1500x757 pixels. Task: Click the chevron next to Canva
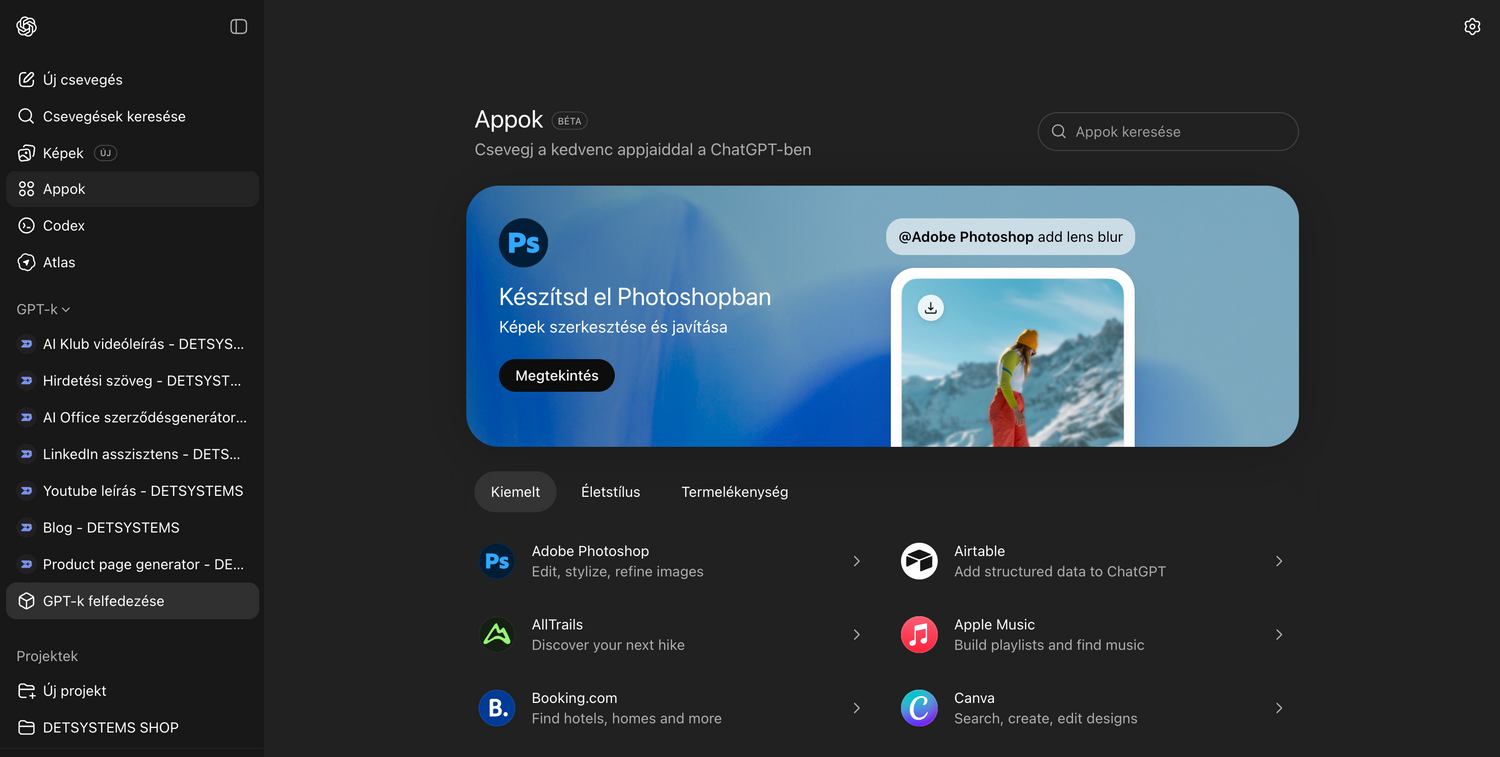point(1279,708)
